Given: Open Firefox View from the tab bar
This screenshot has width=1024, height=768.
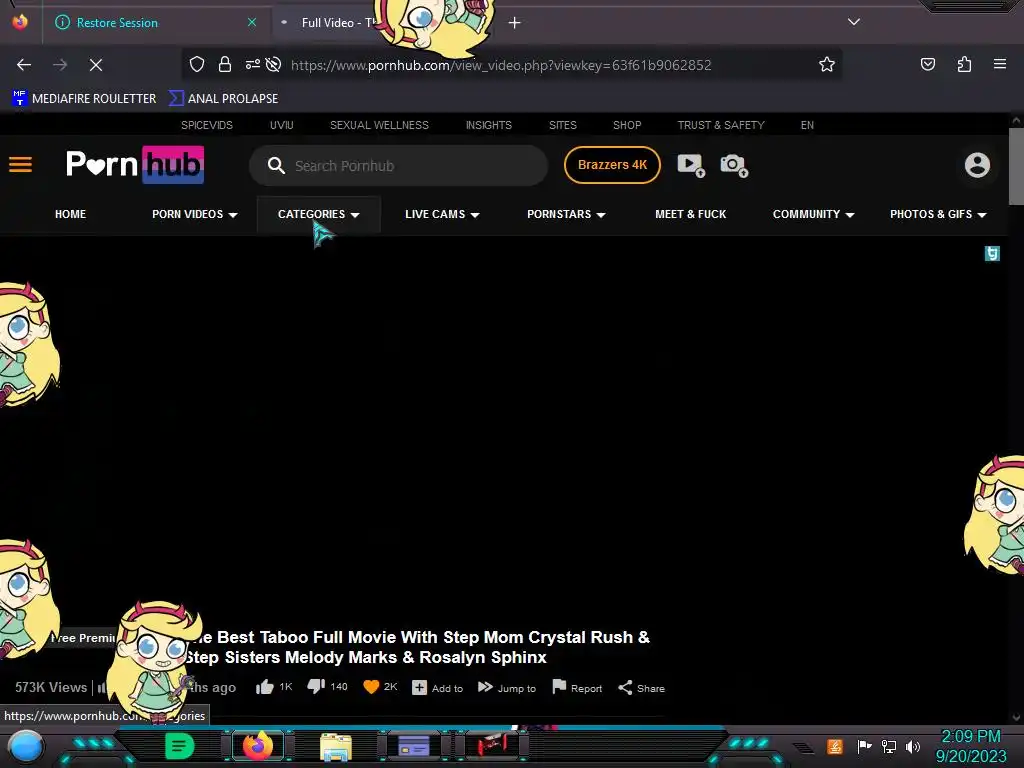Looking at the screenshot, I should pos(20,22).
